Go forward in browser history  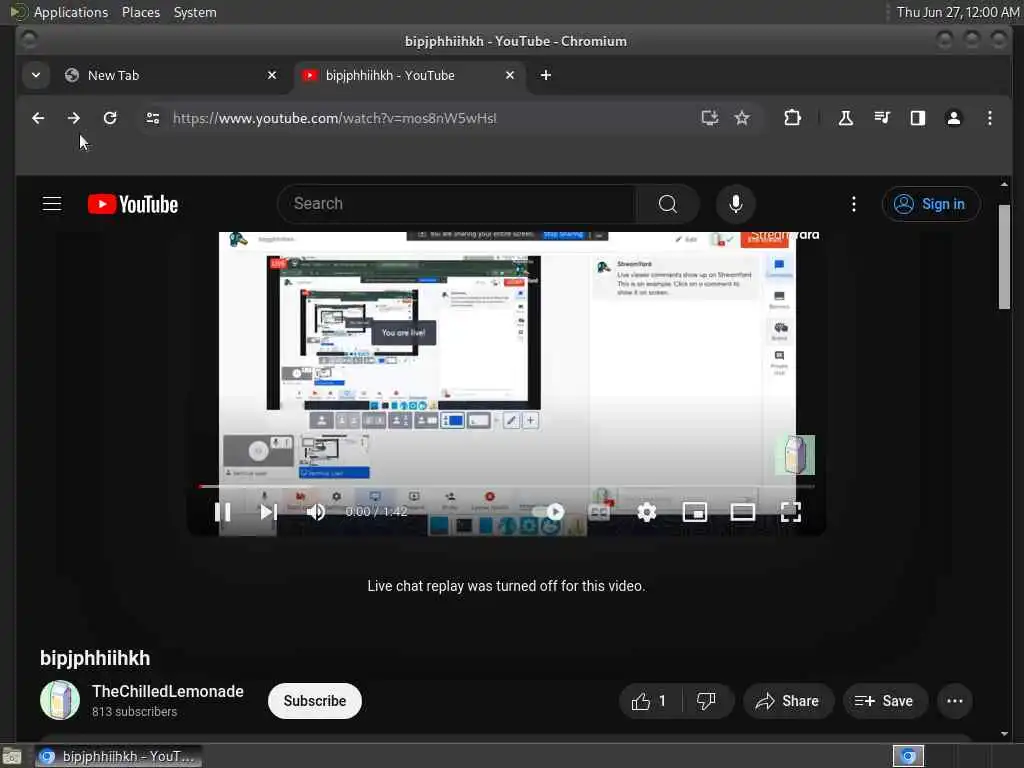pos(74,118)
